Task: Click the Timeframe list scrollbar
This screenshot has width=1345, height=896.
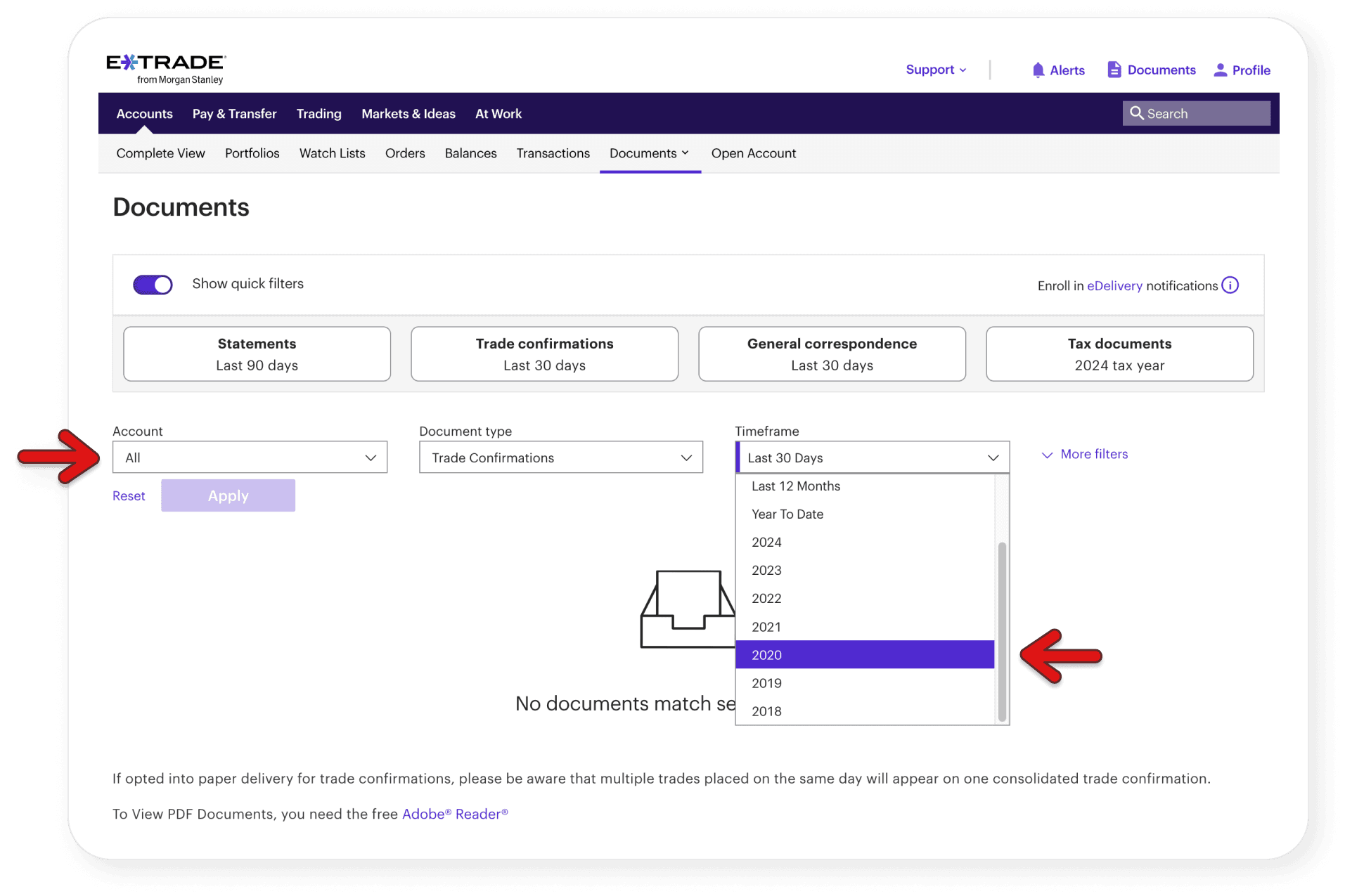Action: coord(1002,631)
